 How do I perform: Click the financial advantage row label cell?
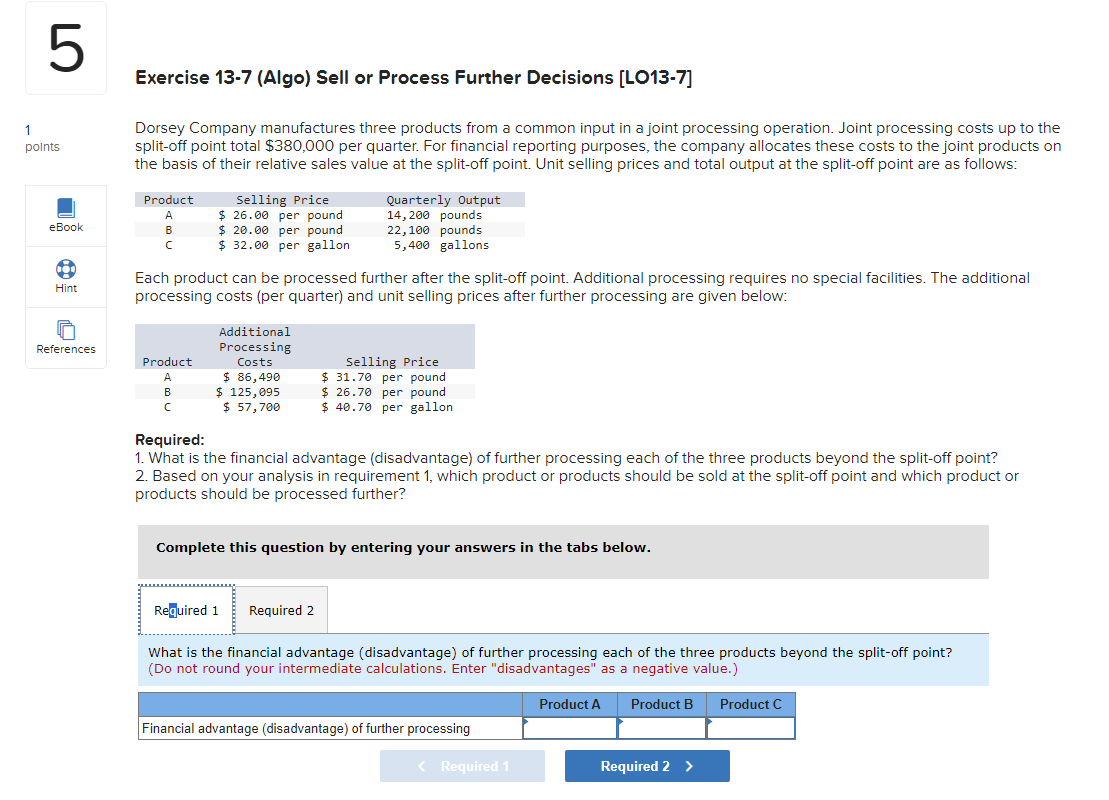pos(330,728)
